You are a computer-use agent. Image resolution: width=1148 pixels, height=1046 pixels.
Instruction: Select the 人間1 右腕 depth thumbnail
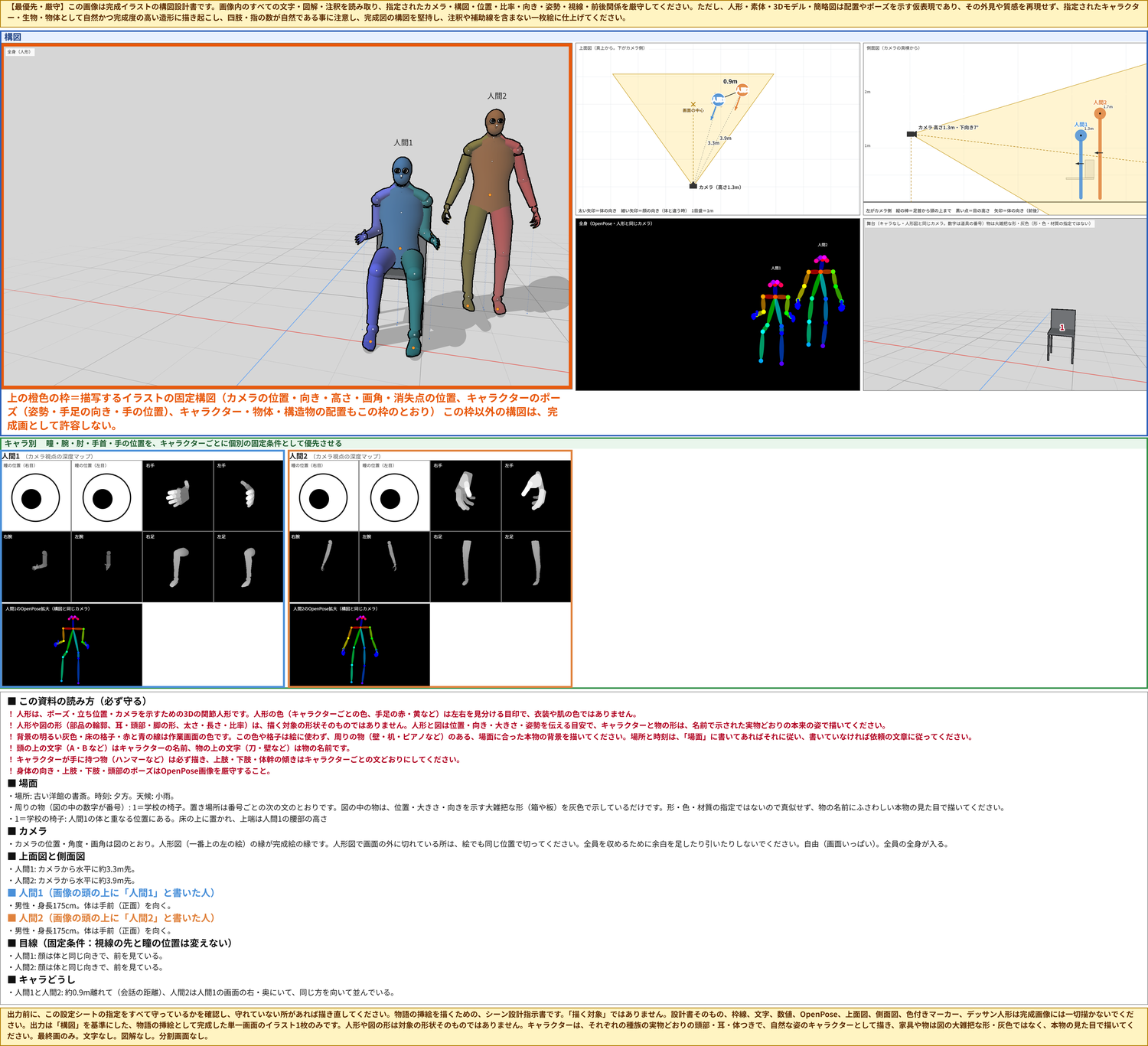tap(36, 567)
